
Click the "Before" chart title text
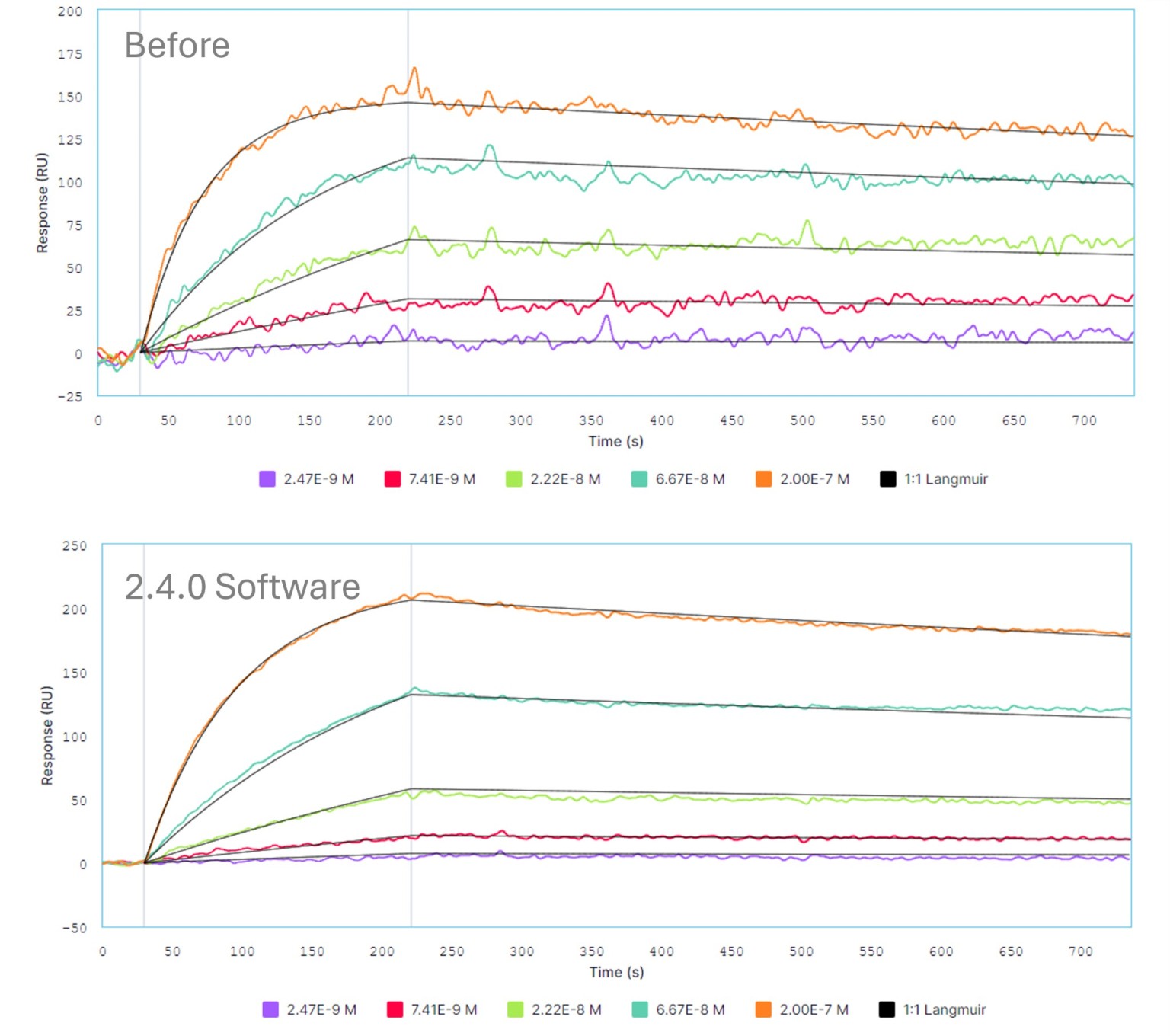177,46
